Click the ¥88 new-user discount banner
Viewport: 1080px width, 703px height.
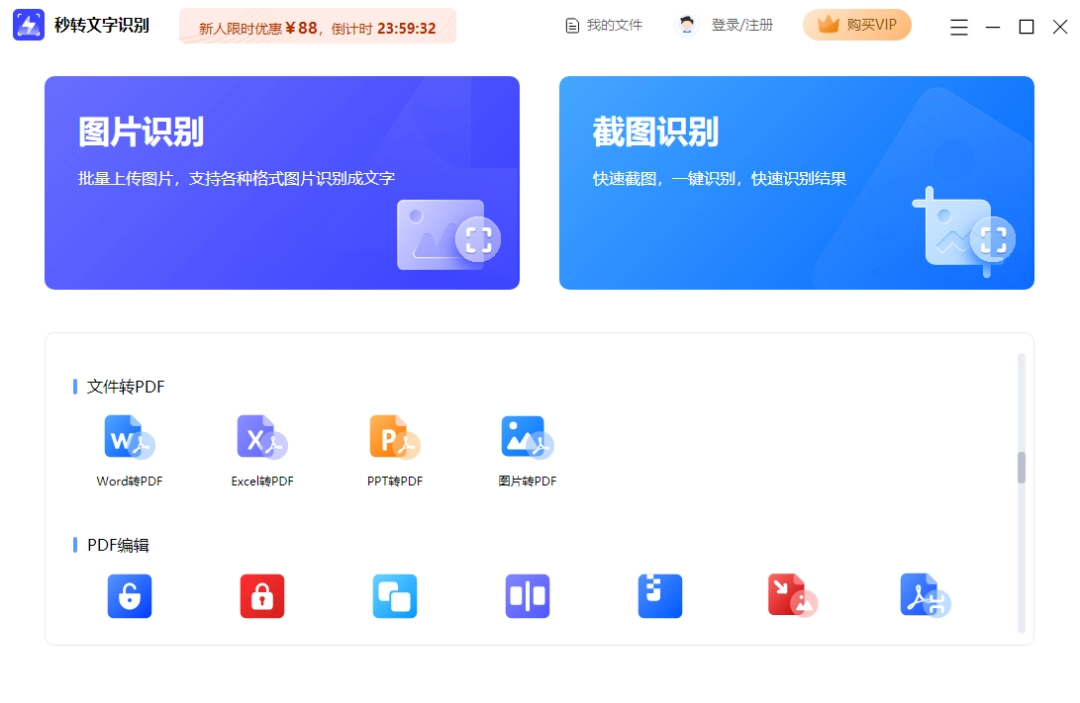click(x=317, y=27)
